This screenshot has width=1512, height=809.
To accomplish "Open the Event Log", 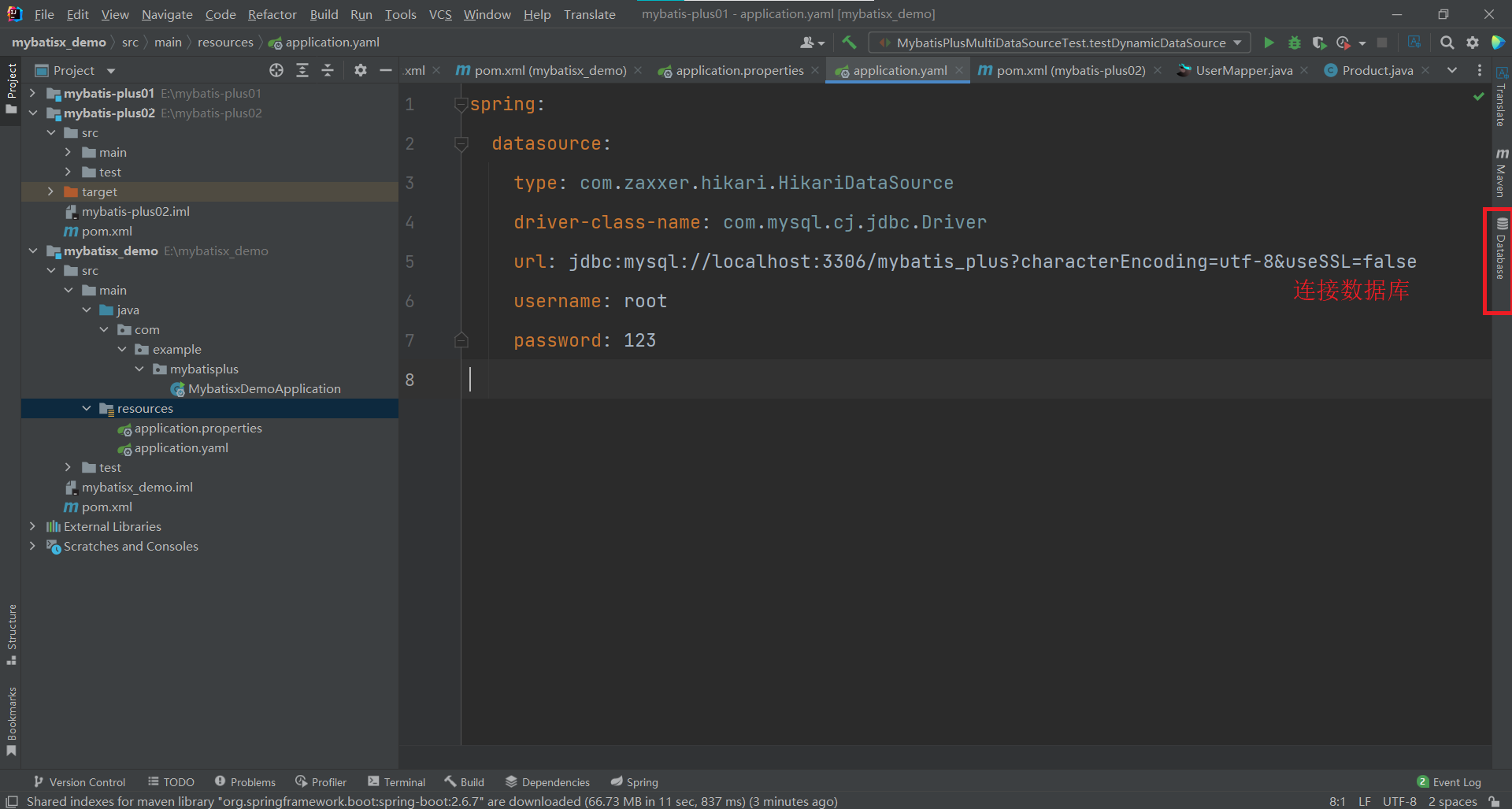I will (1448, 781).
